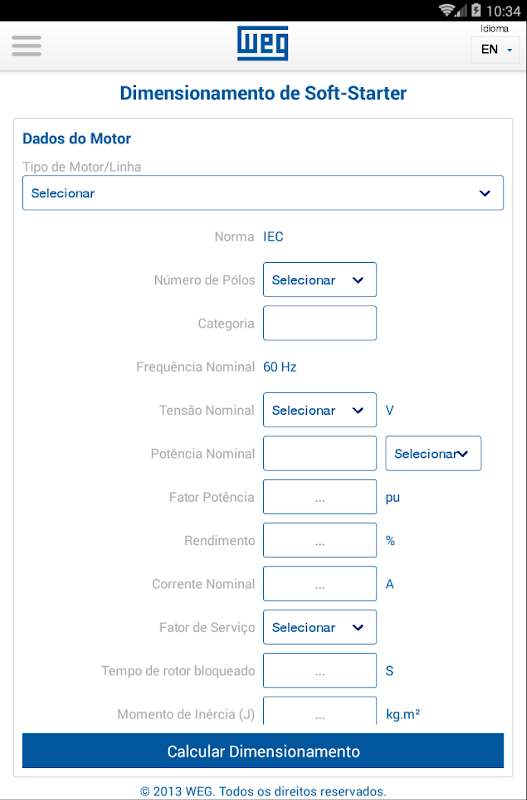Open the Tensão Nominal dropdown
This screenshot has width=527, height=800.
coord(320,410)
